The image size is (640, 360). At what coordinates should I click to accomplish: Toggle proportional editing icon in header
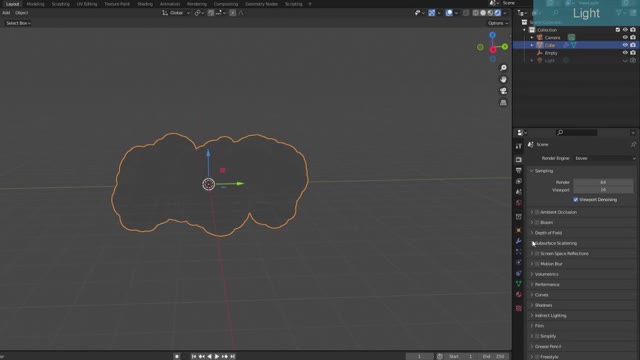click(x=233, y=13)
